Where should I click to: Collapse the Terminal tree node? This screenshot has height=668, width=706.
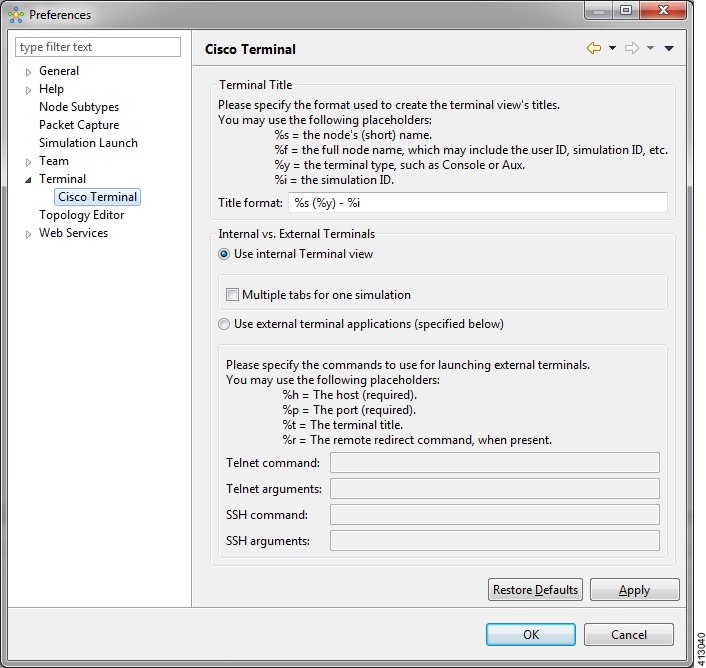28,180
